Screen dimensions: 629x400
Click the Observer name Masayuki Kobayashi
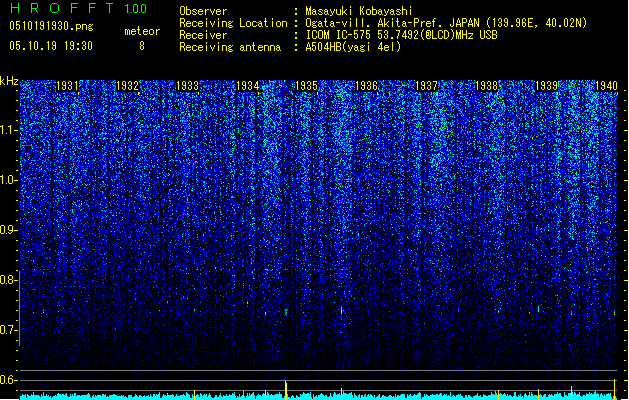tap(359, 11)
